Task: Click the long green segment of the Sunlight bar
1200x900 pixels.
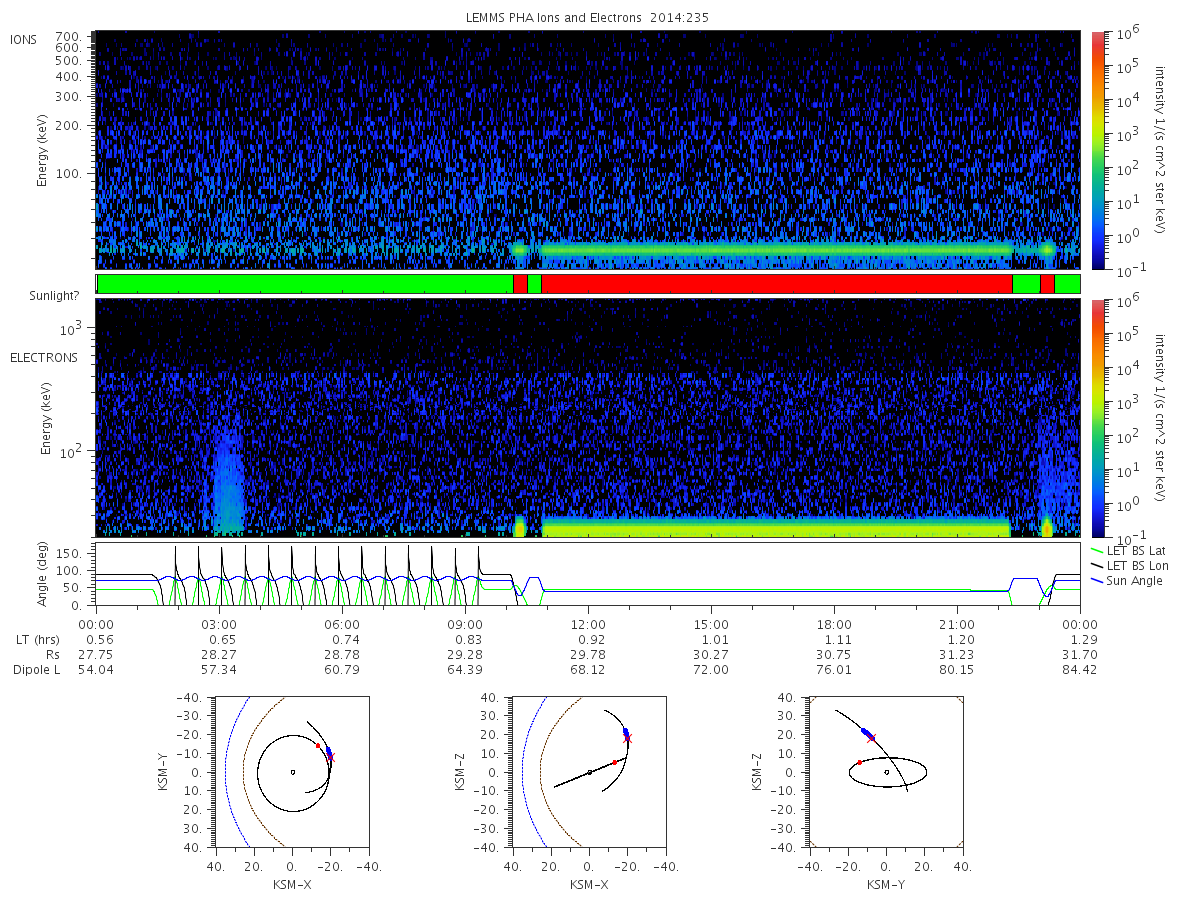Action: tap(305, 284)
